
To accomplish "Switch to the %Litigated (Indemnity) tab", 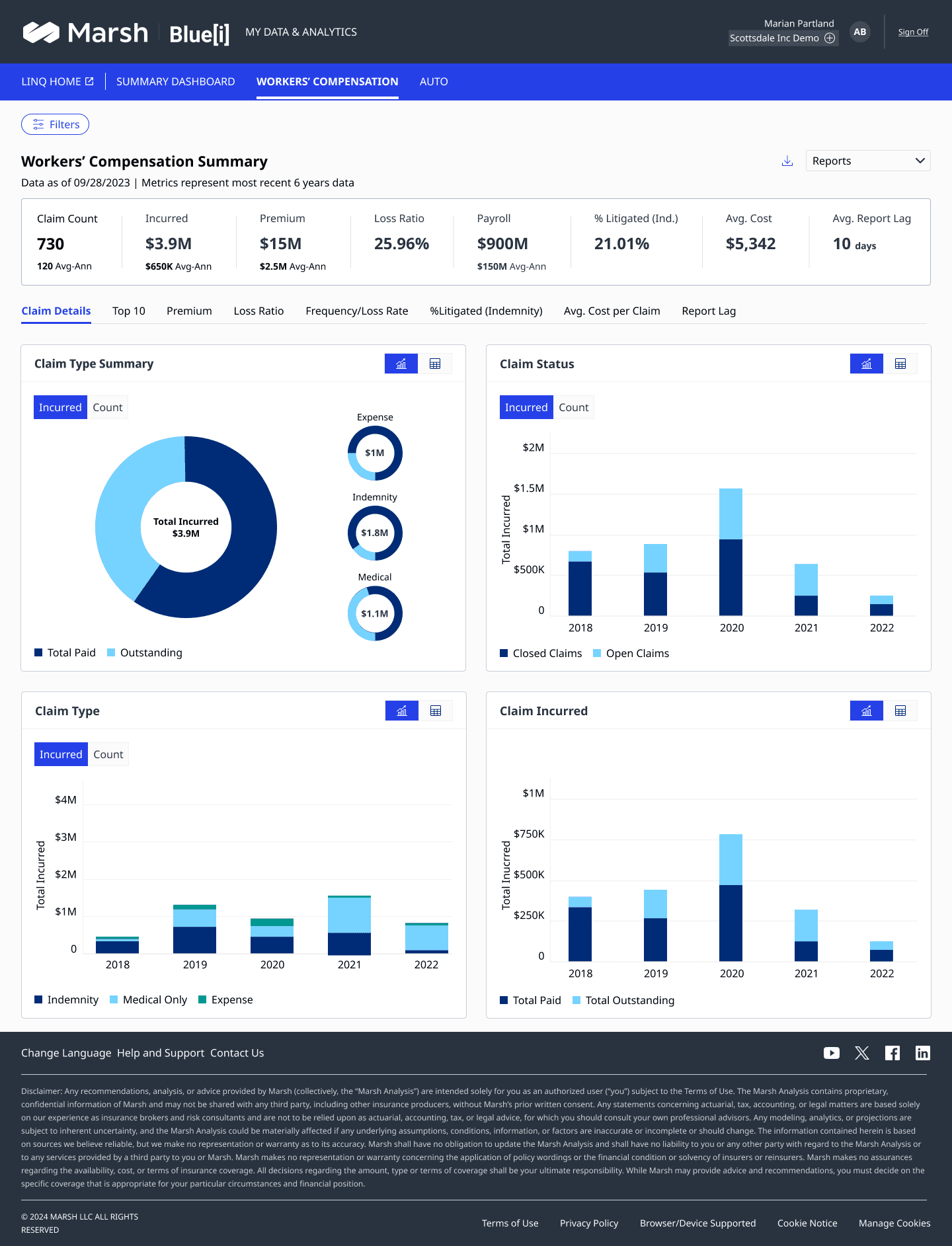I will pyautogui.click(x=486, y=311).
